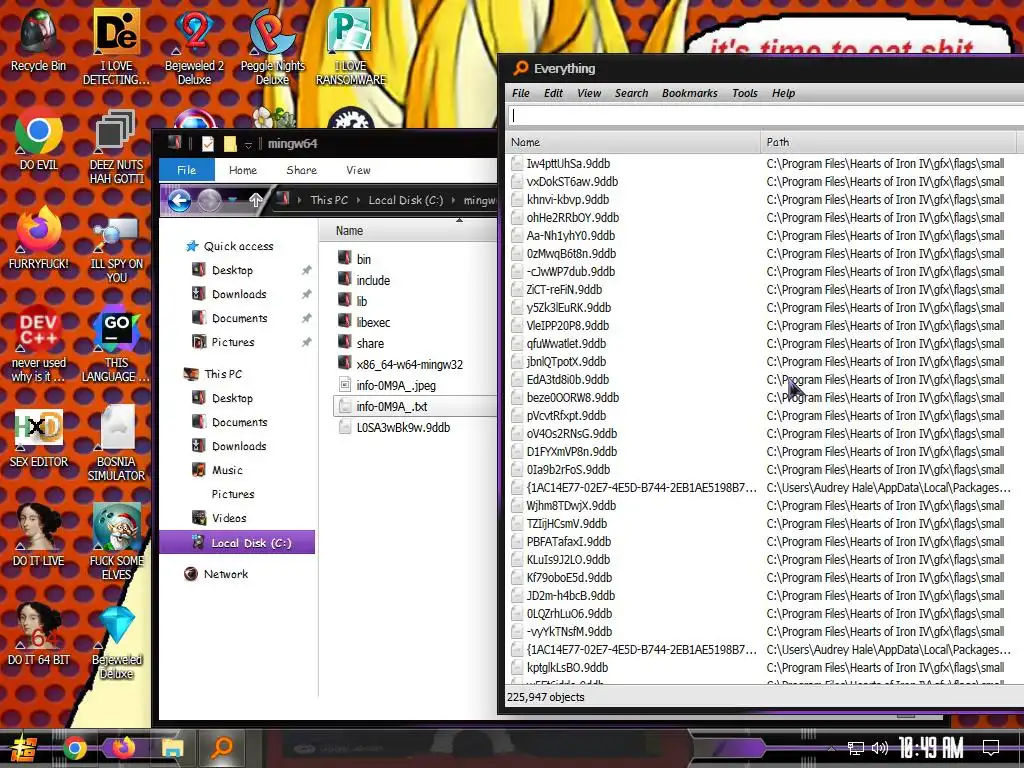The height and width of the screenshot is (768, 1024).
Task: Expand the This PC breadcrumb chevron
Action: (359, 200)
